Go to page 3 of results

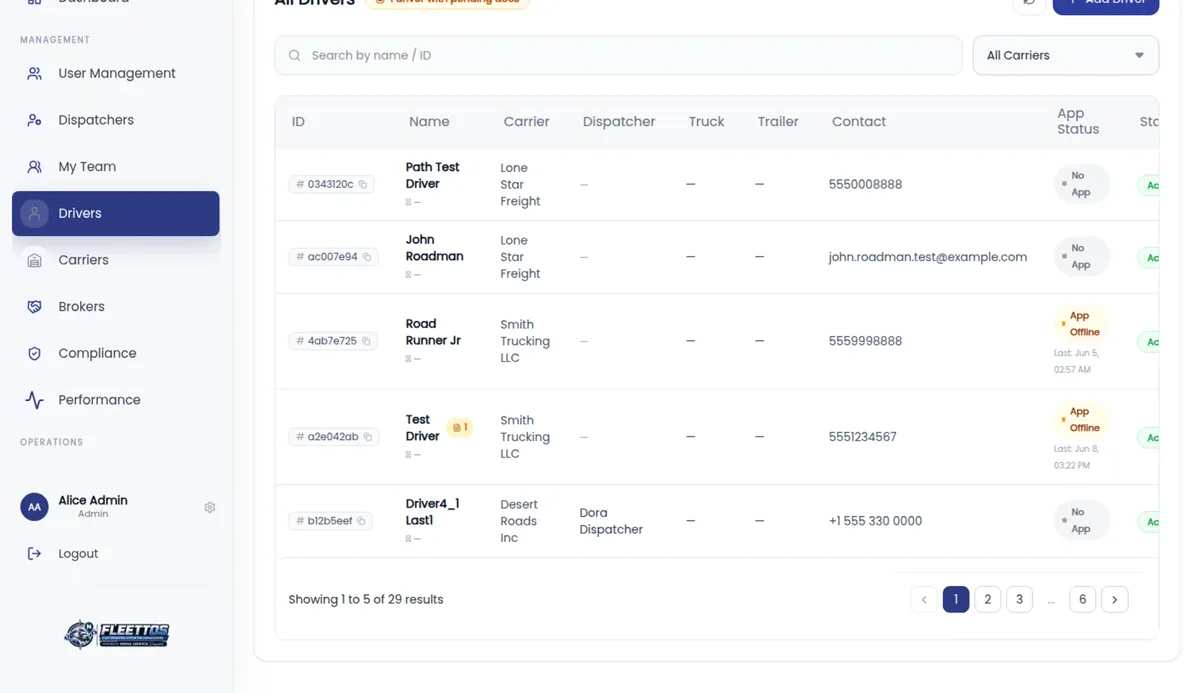1019,599
